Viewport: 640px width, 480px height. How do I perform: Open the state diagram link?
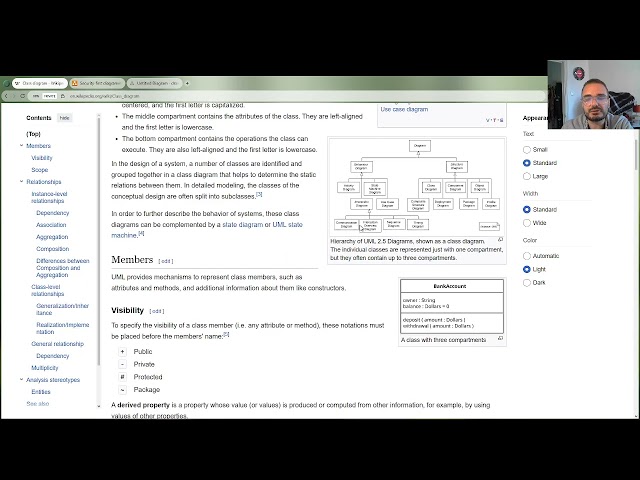coord(242,225)
